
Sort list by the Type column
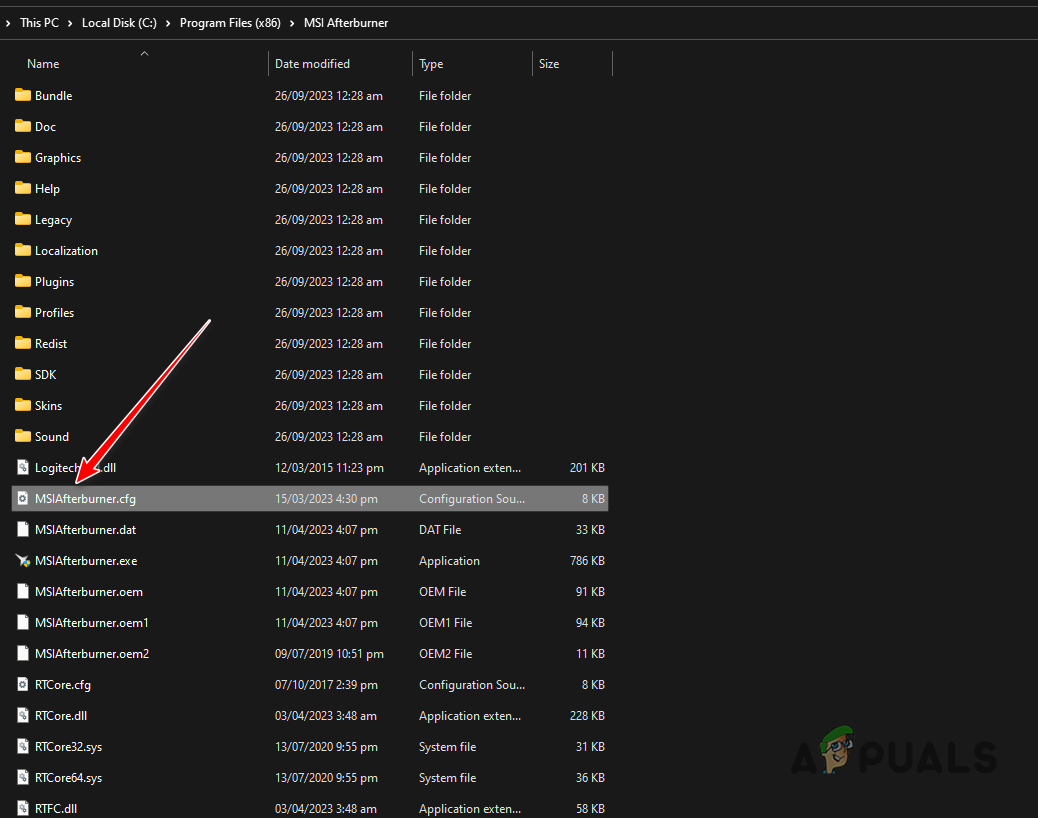[x=431, y=64]
